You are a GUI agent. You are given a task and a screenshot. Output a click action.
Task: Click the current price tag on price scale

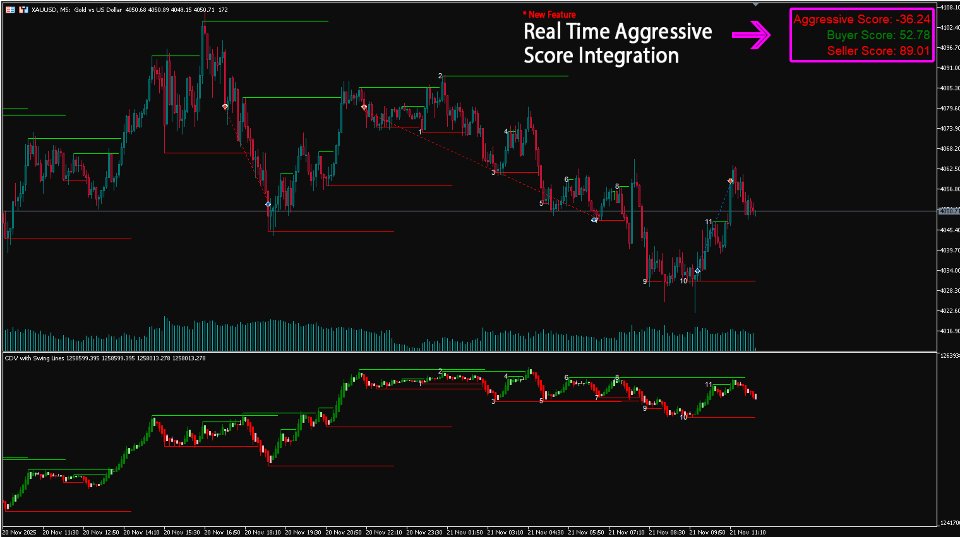pos(948,211)
